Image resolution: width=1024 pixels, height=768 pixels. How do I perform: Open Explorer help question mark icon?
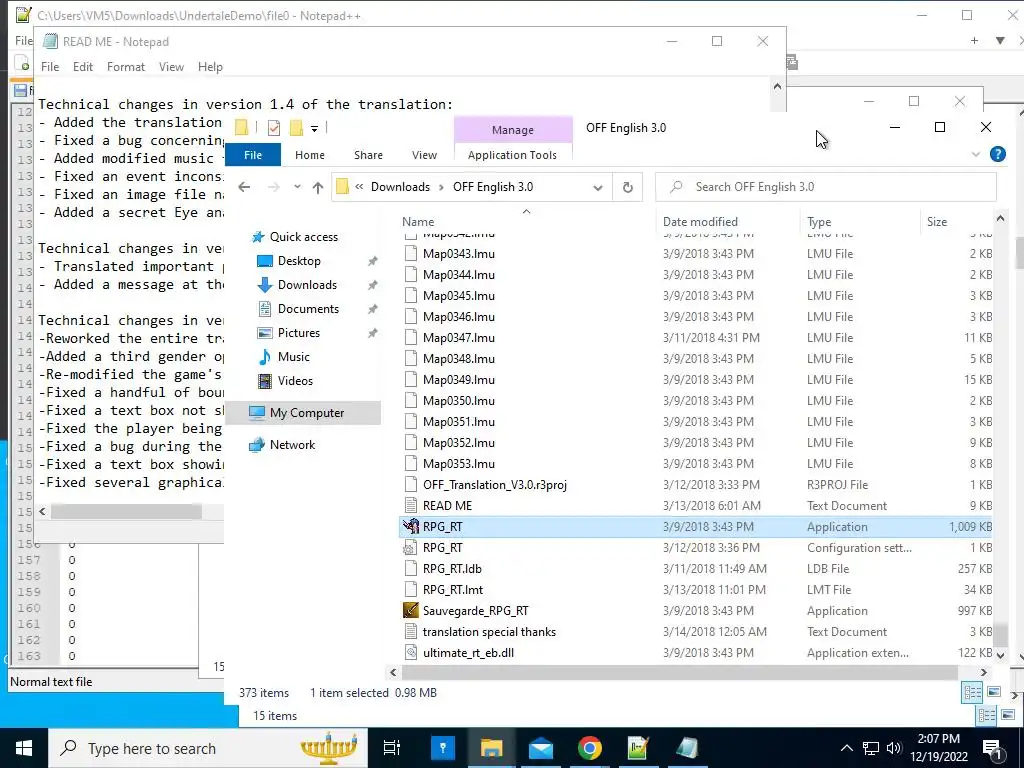click(997, 154)
